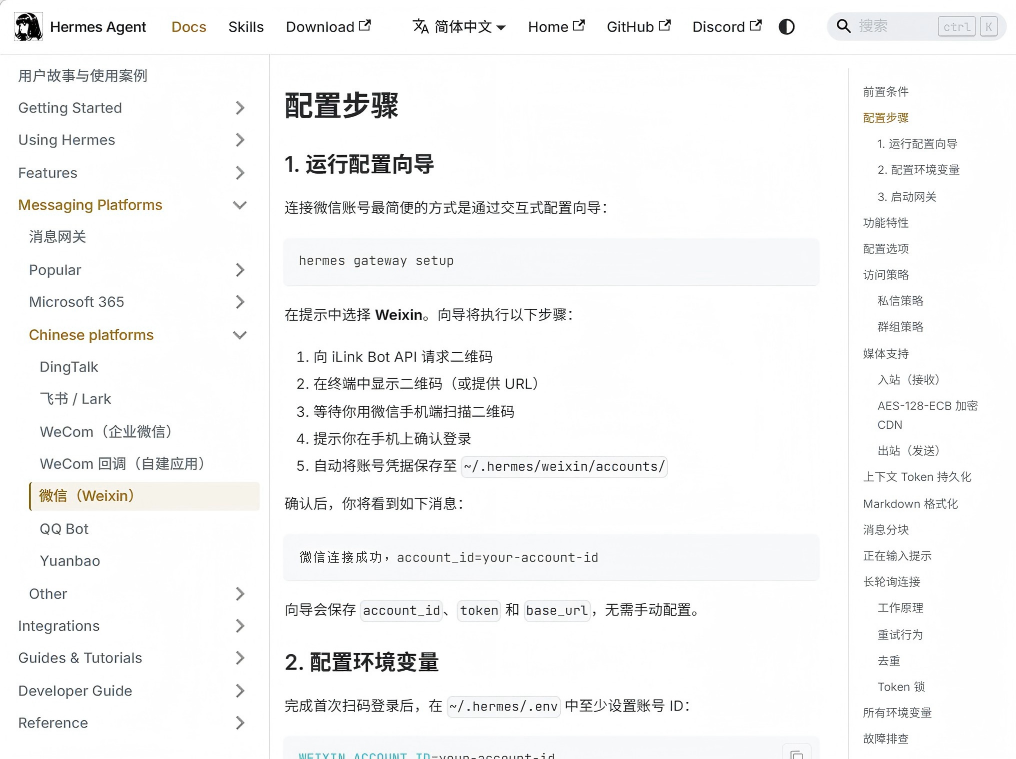This screenshot has height=759, width=1016.
Task: Click the 1. 运行配置向导 heading
Action: (x=359, y=165)
